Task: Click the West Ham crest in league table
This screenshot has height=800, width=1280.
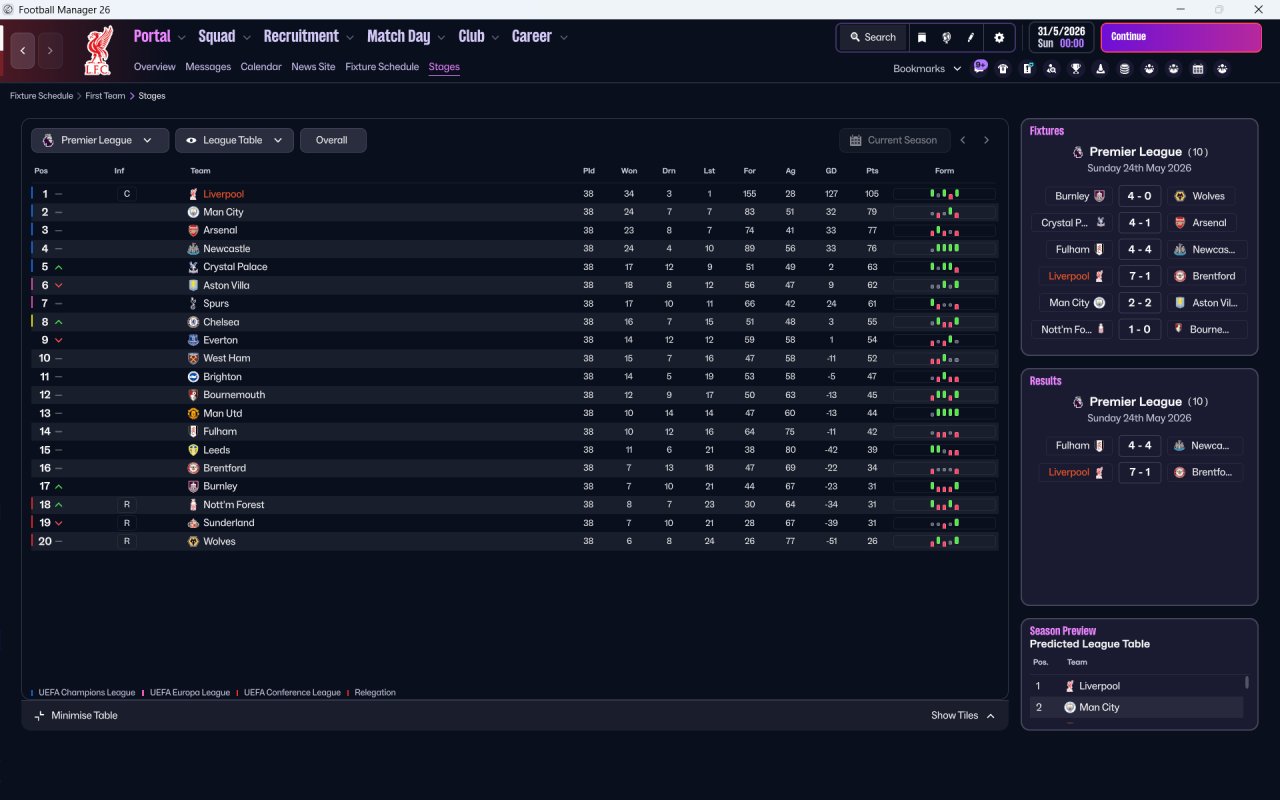Action: tap(193, 358)
